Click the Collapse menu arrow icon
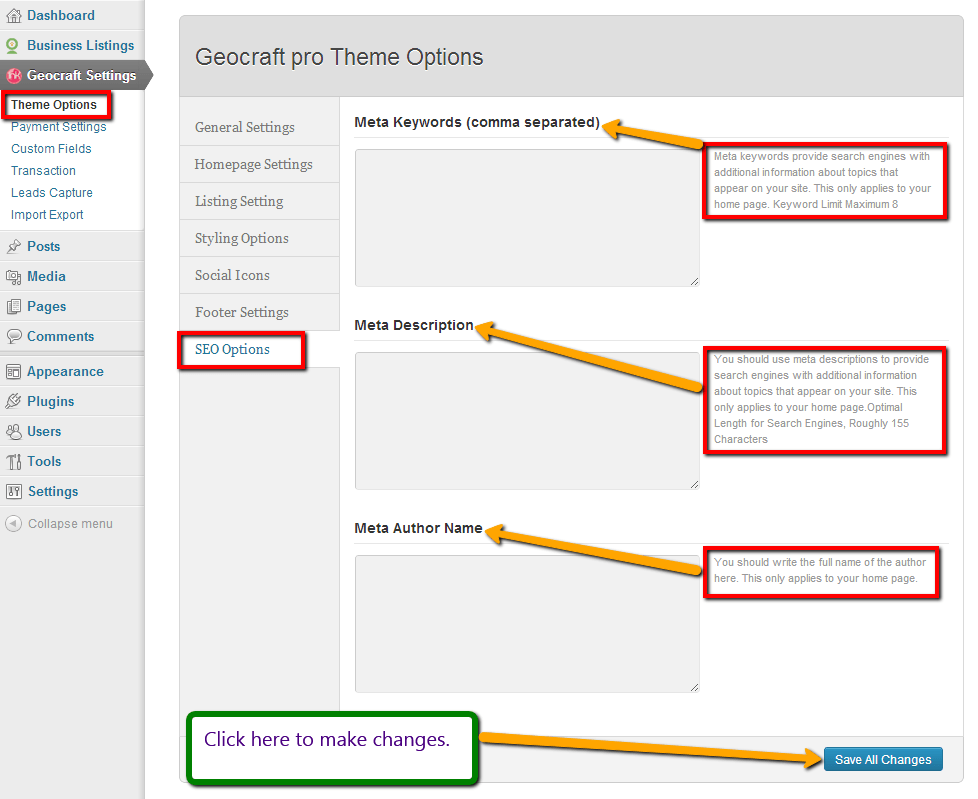The height and width of the screenshot is (799, 978). (13, 523)
